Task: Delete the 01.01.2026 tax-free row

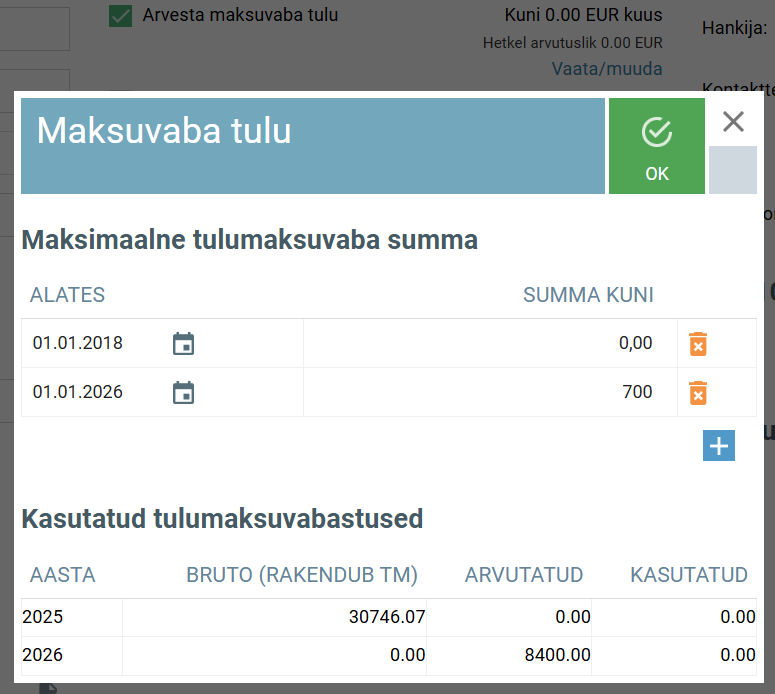Action: click(698, 393)
